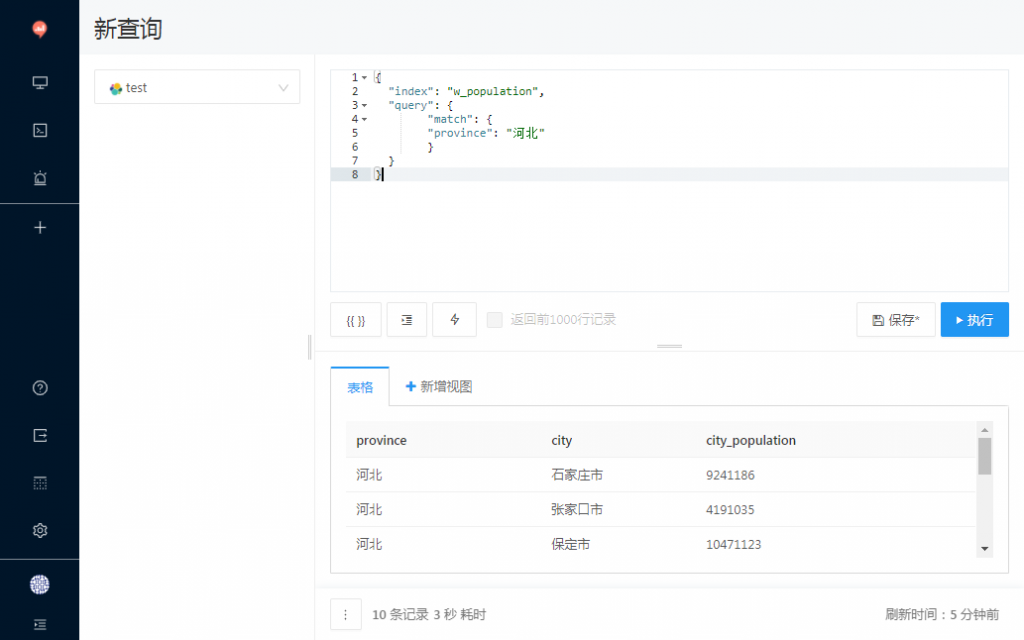1024x640 pixels.
Task: Click the results table vertical scrollbar thumb
Action: [985, 456]
